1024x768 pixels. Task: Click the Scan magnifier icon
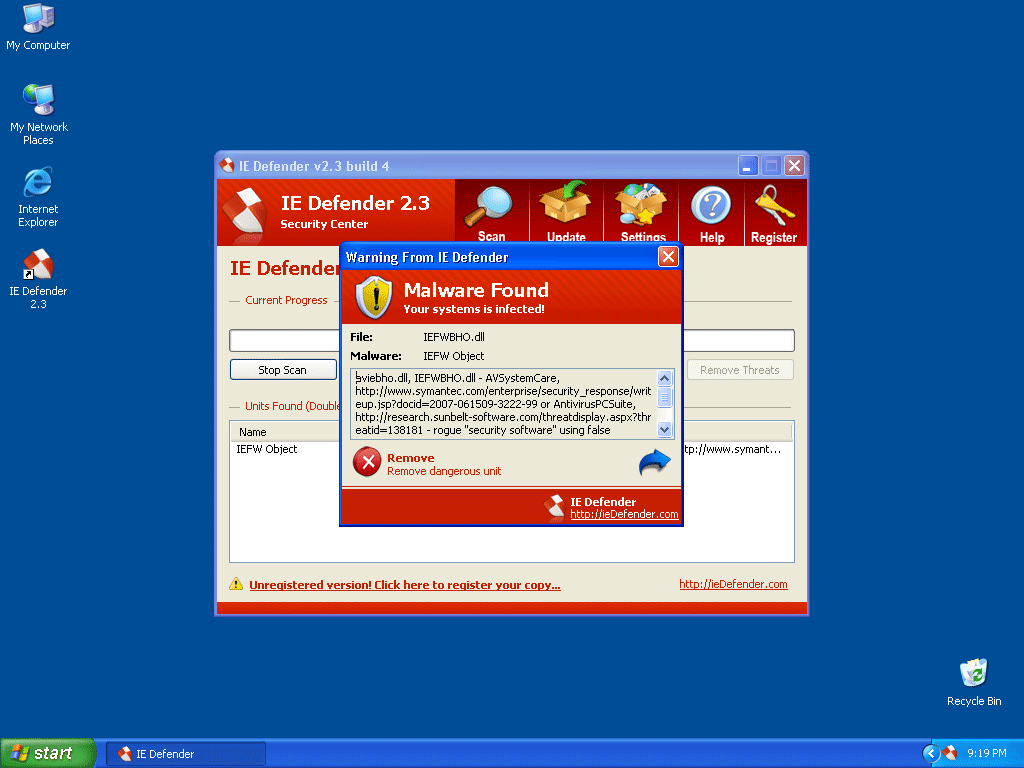[x=491, y=206]
